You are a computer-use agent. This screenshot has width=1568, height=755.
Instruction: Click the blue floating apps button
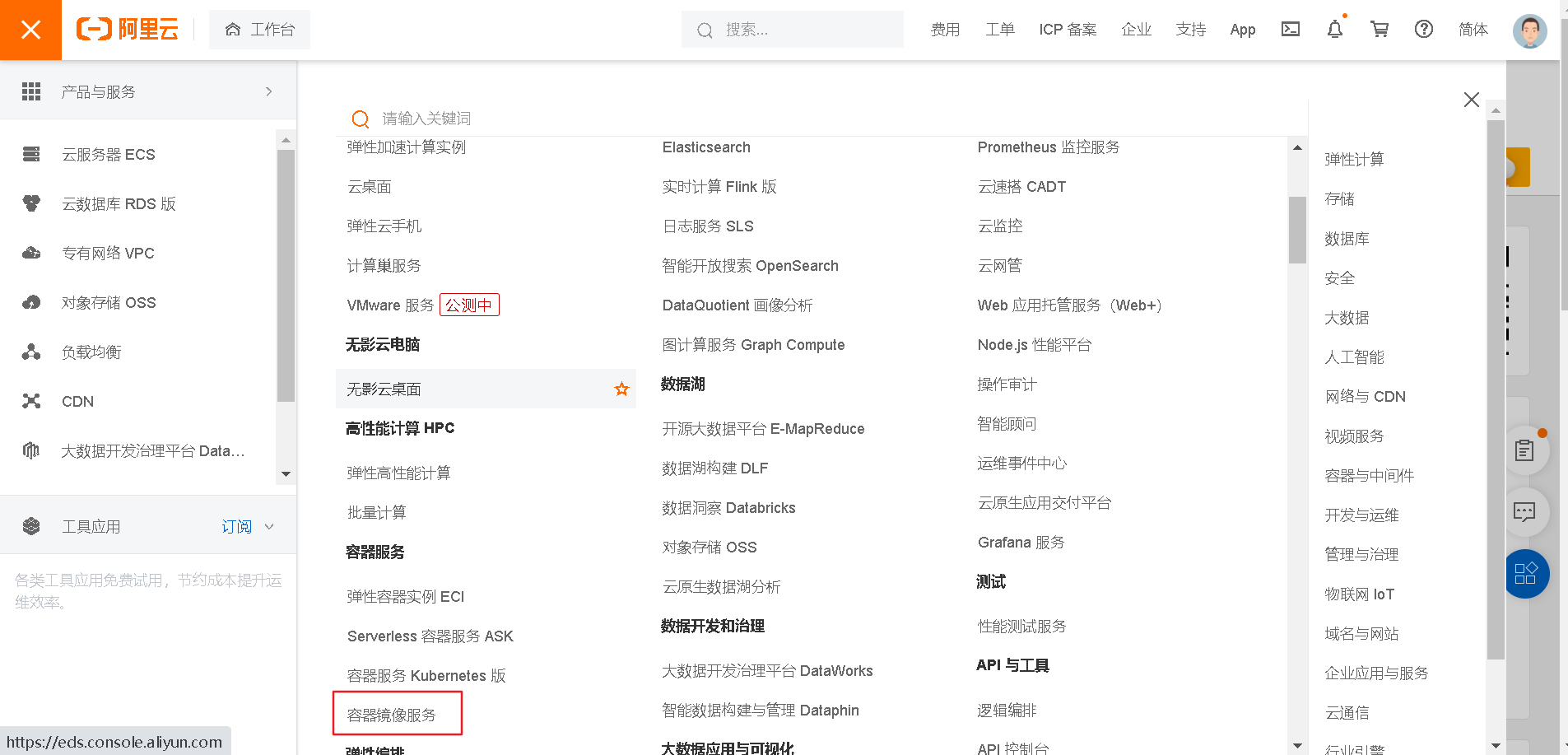click(x=1525, y=574)
